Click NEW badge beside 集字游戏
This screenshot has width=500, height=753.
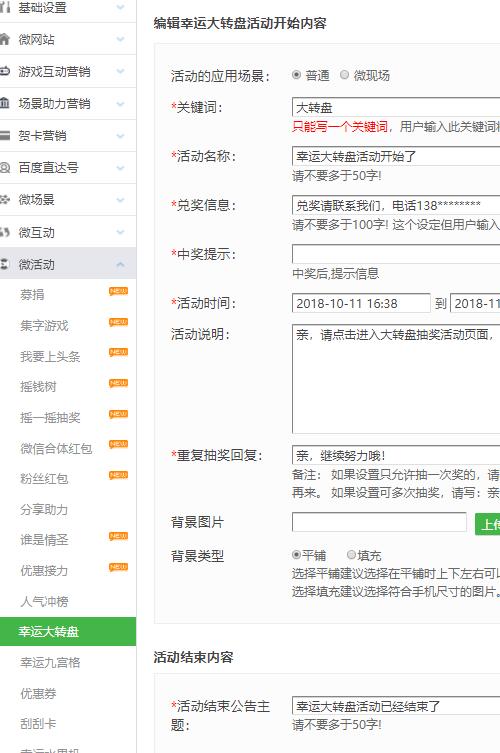pyautogui.click(x=118, y=322)
